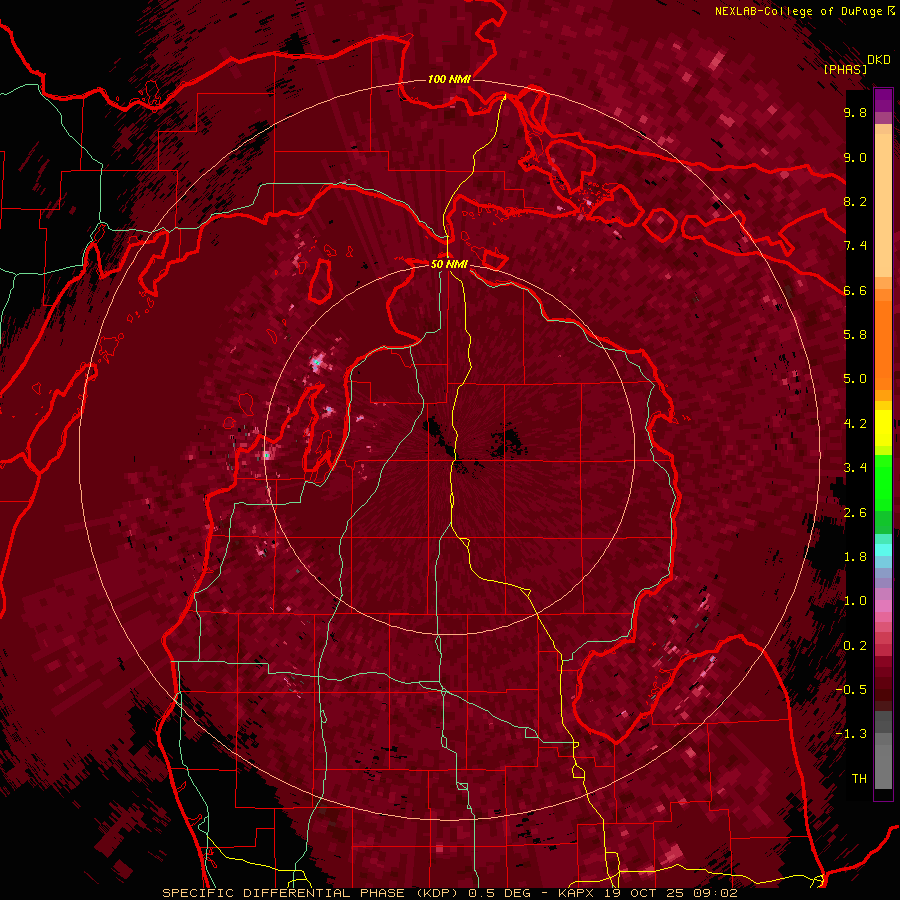Select the DKD label above the color scale
900x900 pixels.
pos(879,60)
